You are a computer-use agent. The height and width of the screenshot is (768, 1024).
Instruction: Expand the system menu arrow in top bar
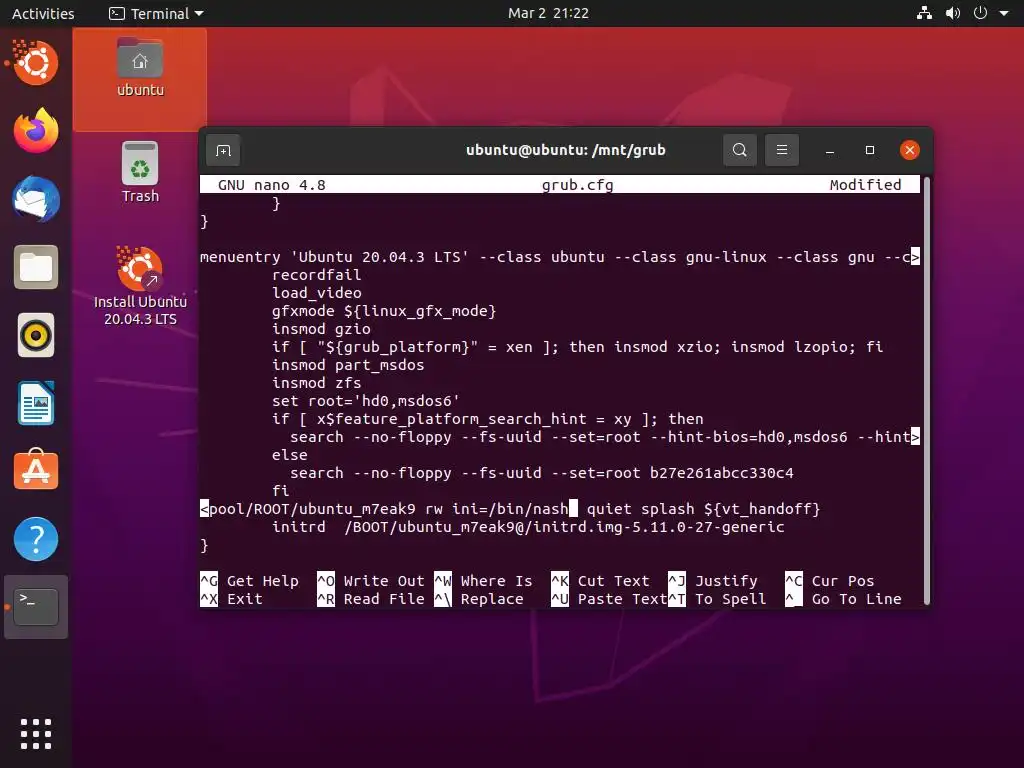tap(1004, 13)
